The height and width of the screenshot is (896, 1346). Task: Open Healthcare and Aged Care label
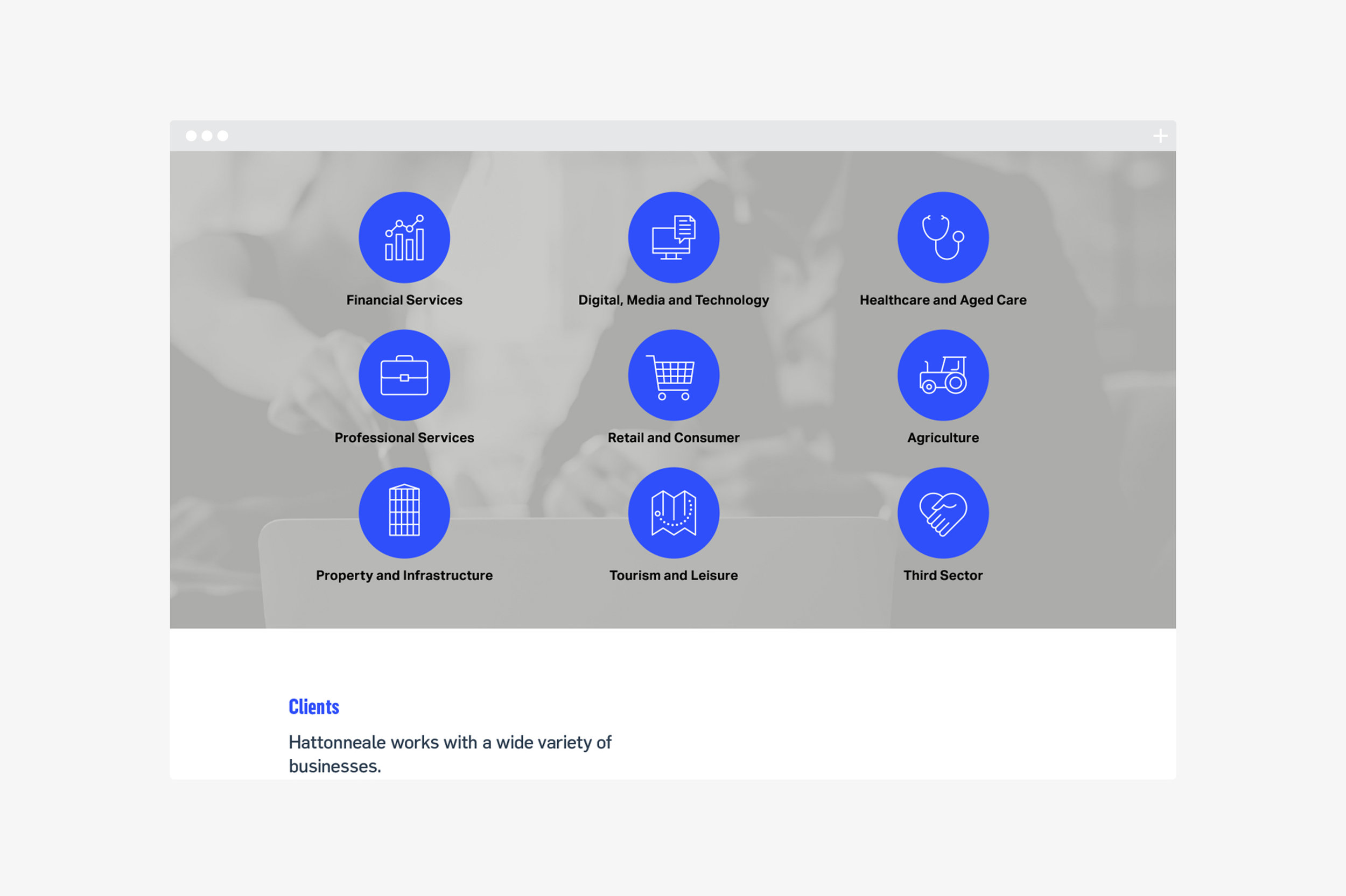[x=943, y=301]
